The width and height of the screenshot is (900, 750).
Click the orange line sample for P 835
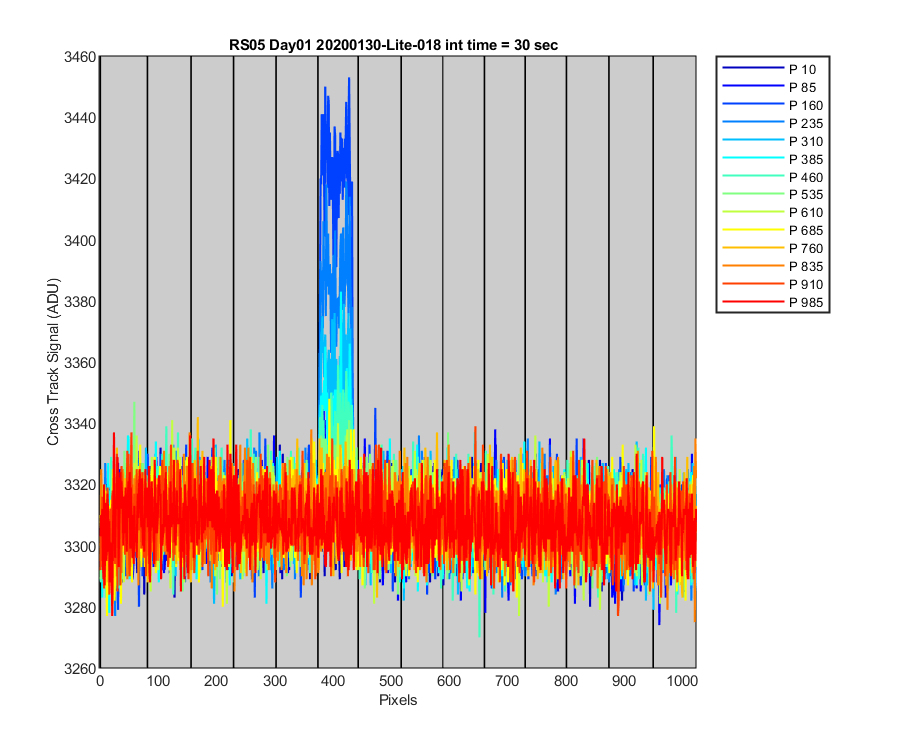point(753,266)
